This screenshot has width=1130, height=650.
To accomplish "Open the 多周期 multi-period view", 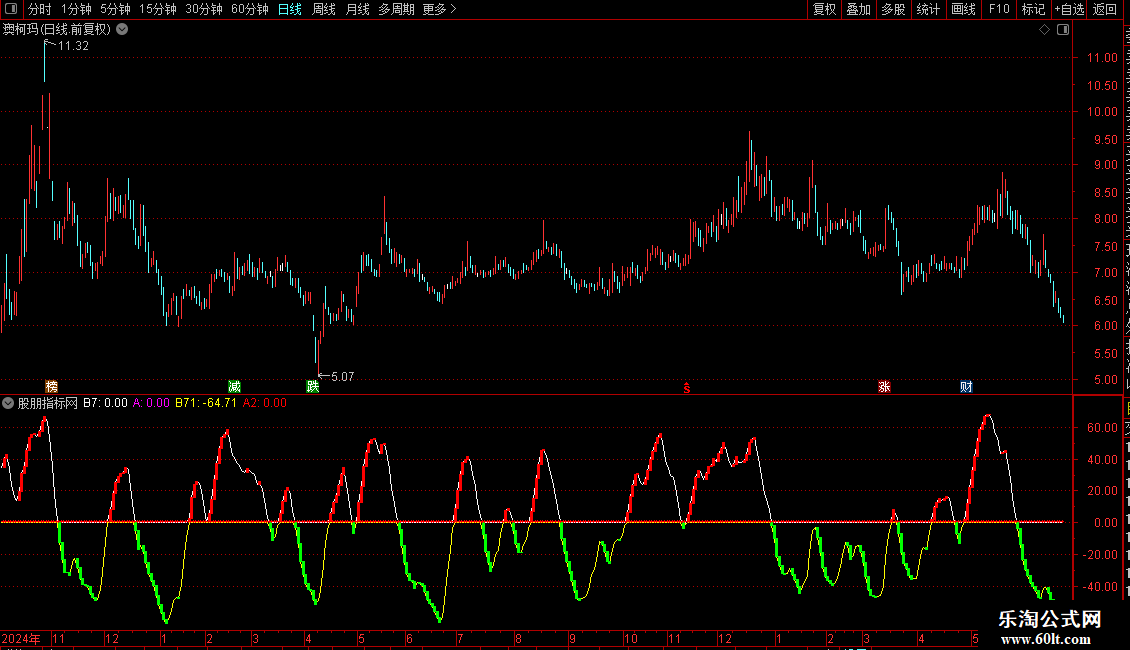I will (396, 9).
